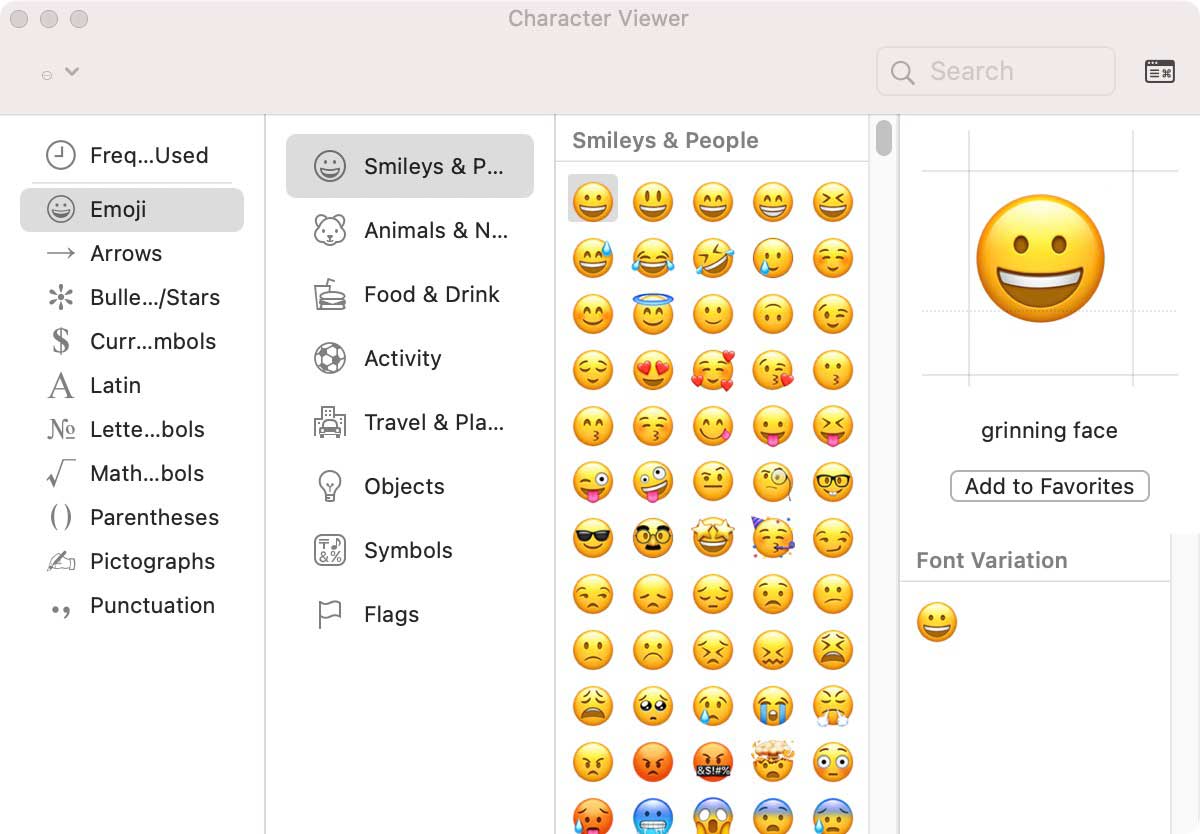Collapse Character Viewer to compact mode
Viewport: 1200px width, 834px height.
pyautogui.click(x=1159, y=71)
